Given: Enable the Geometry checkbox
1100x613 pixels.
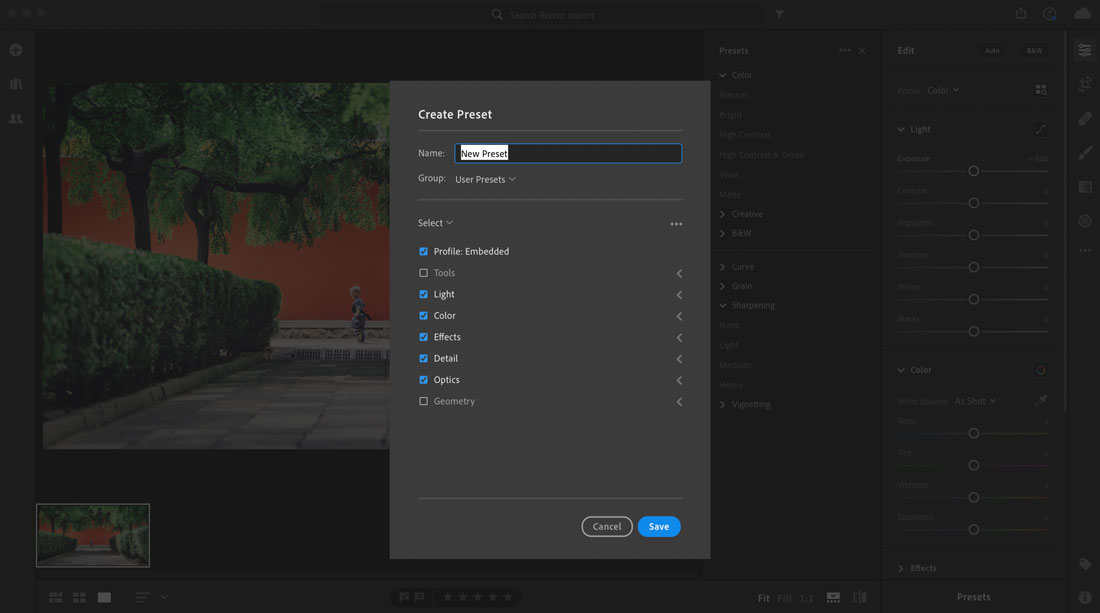Looking at the screenshot, I should [423, 401].
